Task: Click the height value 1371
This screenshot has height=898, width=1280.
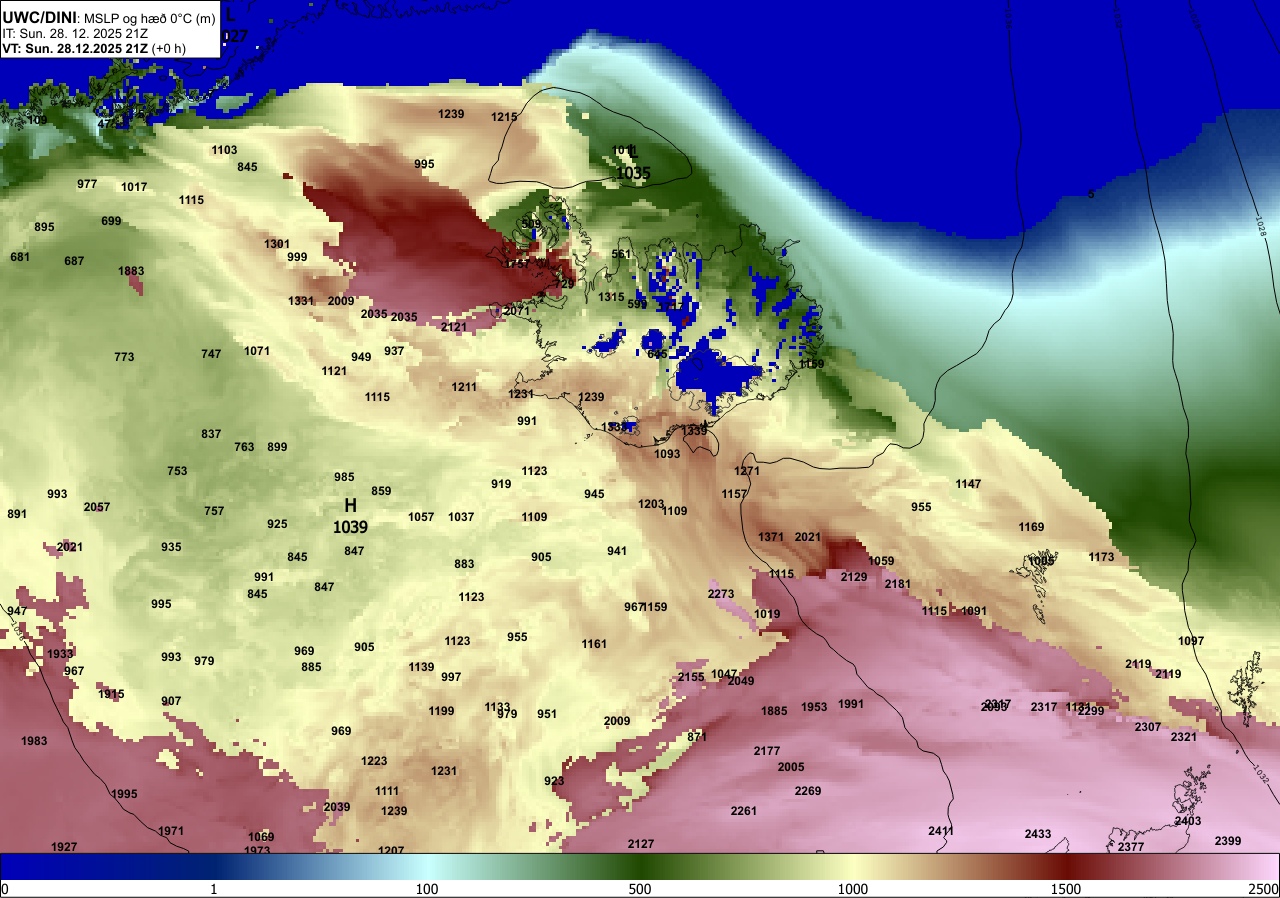Action: [x=771, y=537]
